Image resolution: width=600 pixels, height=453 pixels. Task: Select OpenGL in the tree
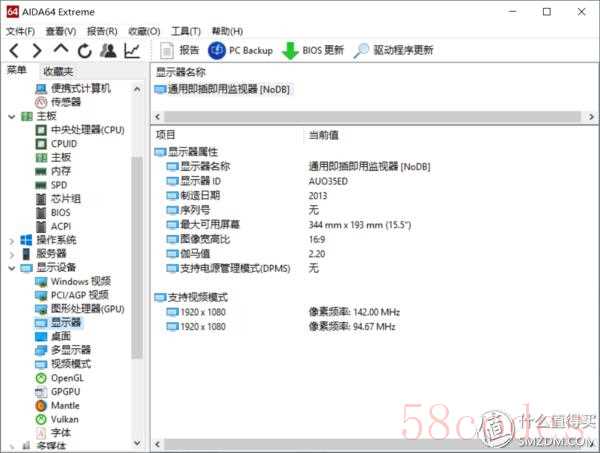[59, 378]
